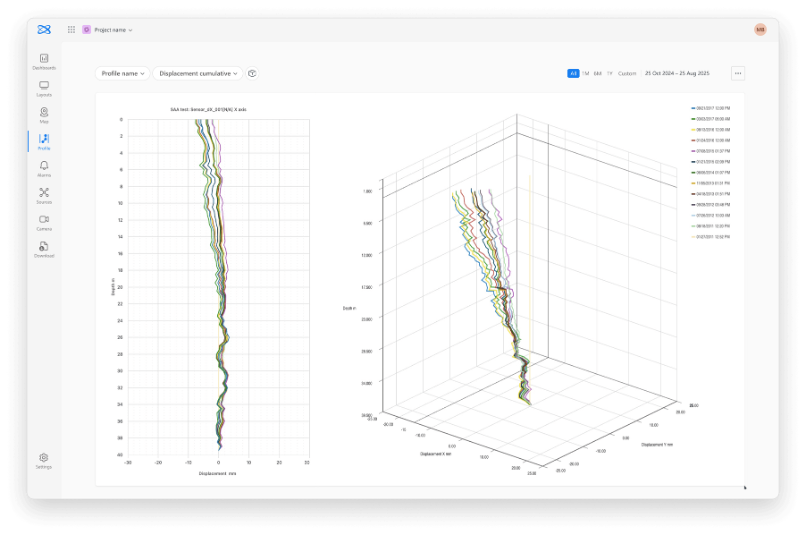The width and height of the screenshot is (806, 536).
Task: Open the Dashboards section in sidebar
Action: [x=44, y=59]
